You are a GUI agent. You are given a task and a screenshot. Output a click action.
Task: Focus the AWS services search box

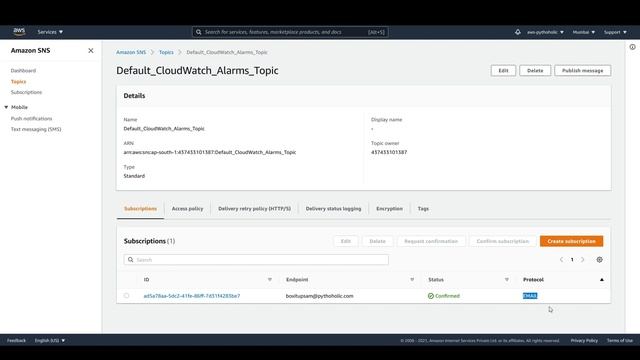pyautogui.click(x=290, y=32)
